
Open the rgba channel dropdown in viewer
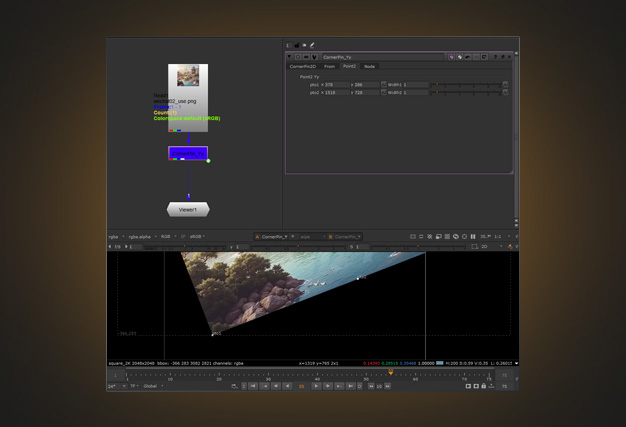114,237
